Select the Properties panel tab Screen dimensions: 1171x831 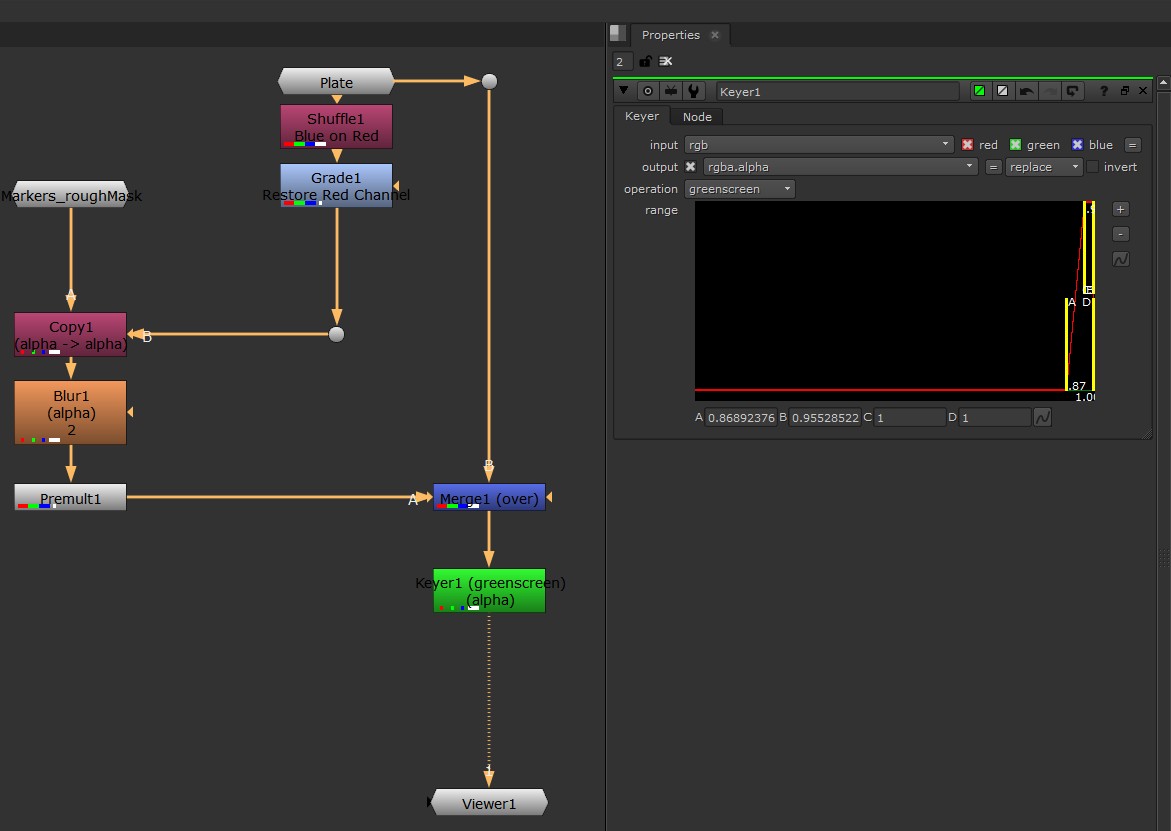tap(670, 35)
